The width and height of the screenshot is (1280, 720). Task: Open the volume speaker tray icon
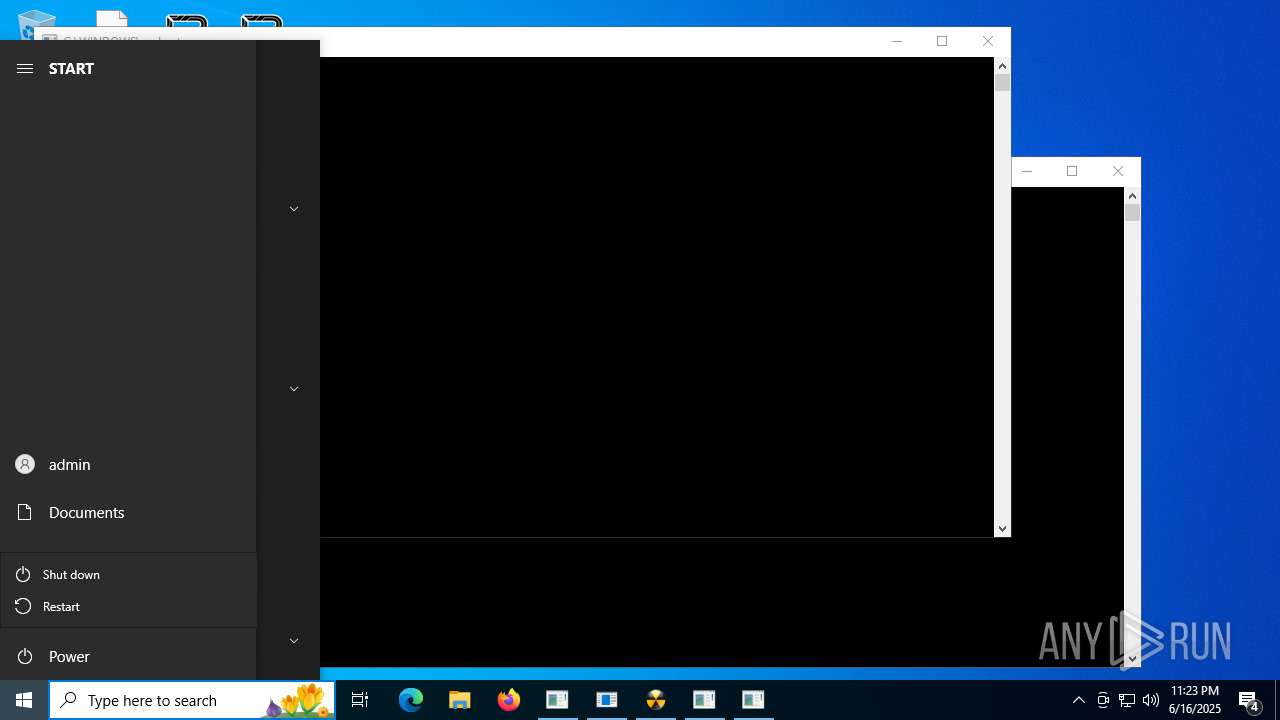tap(1151, 700)
